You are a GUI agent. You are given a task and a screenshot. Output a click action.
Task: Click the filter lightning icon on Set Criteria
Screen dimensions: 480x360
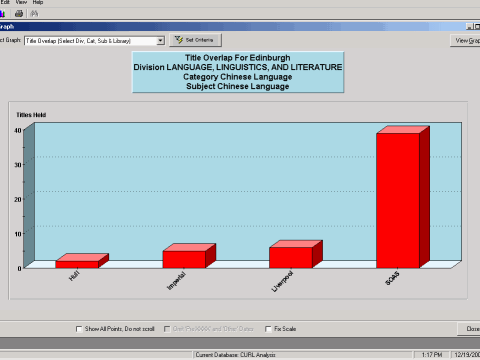click(179, 40)
